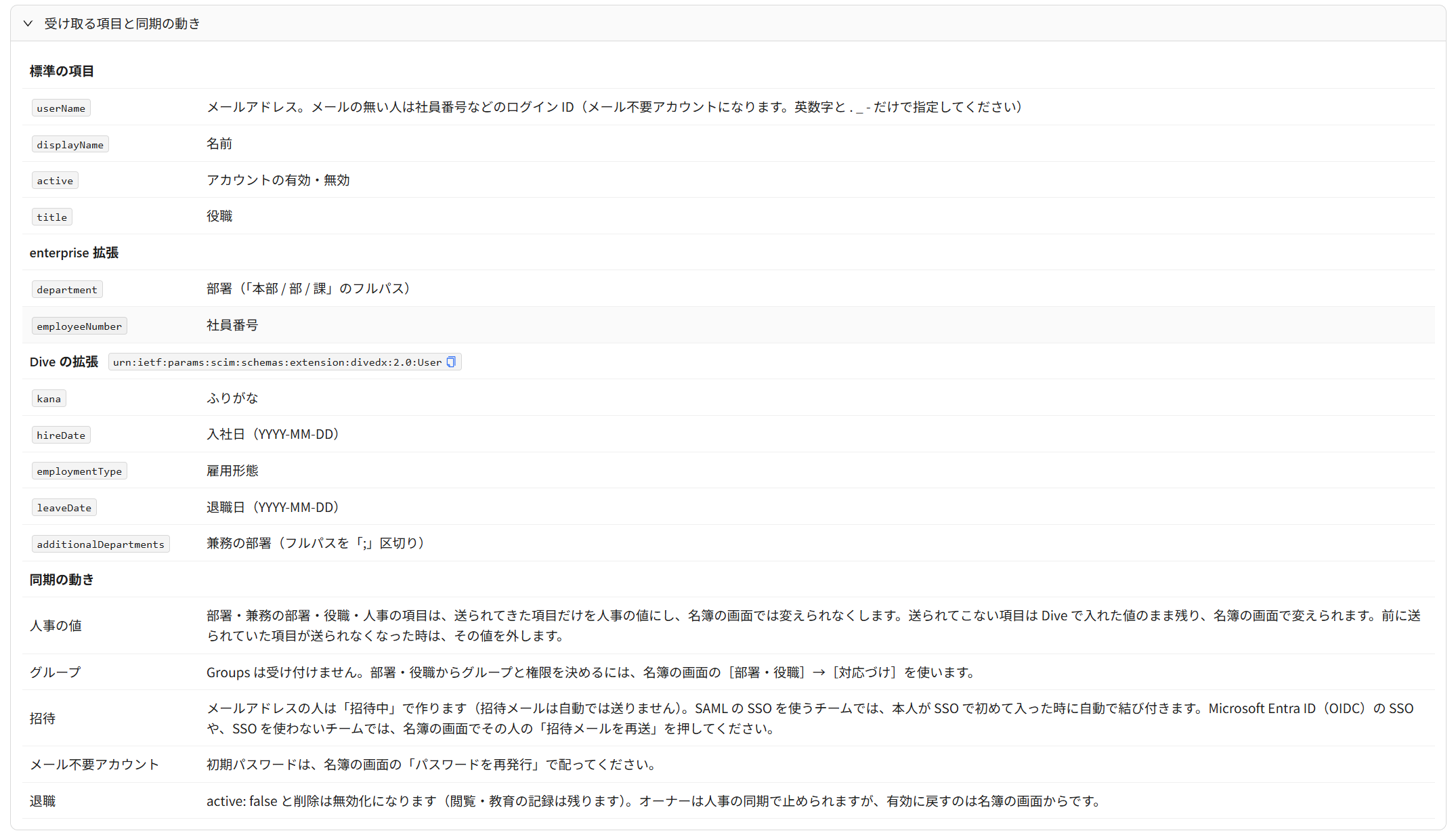Select the kana field code

pos(49,399)
